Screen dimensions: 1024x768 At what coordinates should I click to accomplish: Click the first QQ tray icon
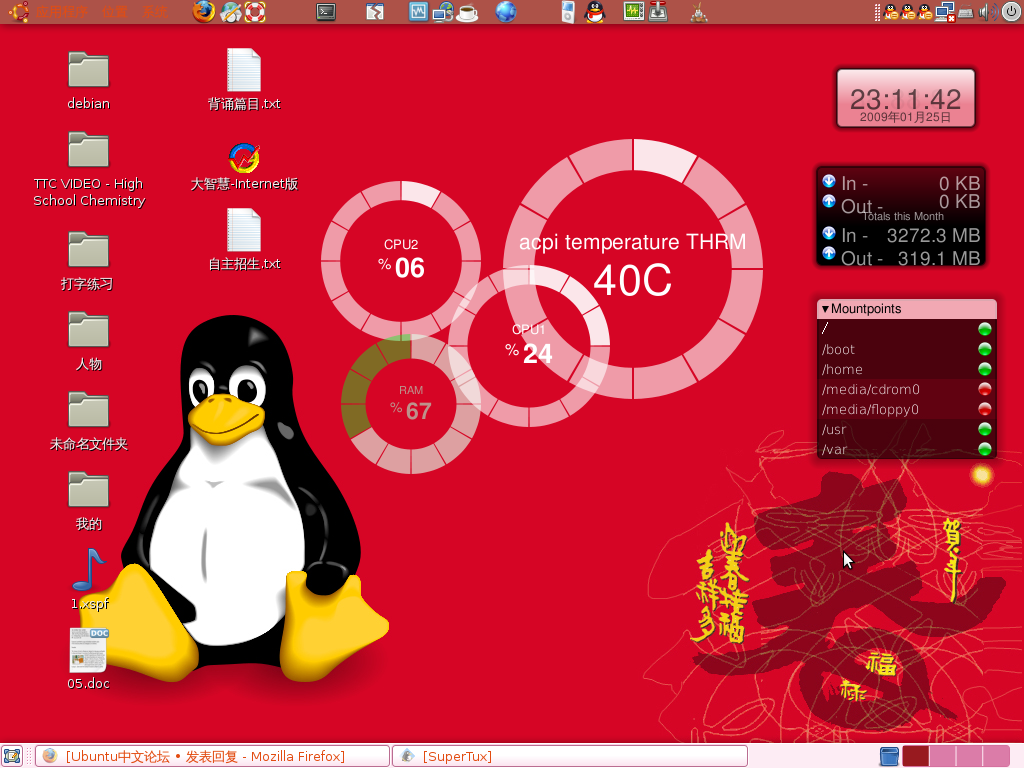(891, 12)
